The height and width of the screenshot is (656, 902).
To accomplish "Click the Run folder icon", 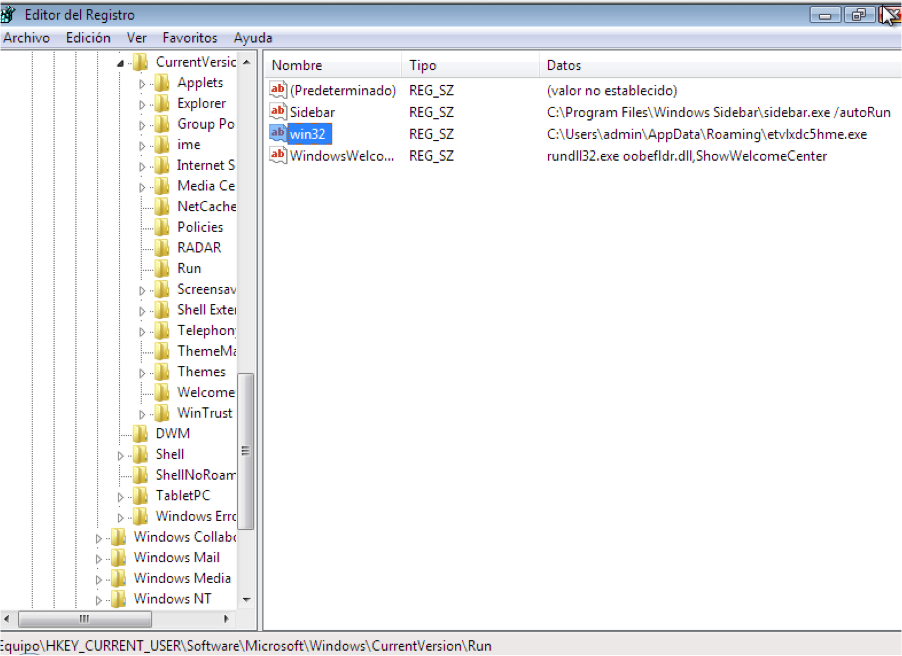I will point(162,269).
